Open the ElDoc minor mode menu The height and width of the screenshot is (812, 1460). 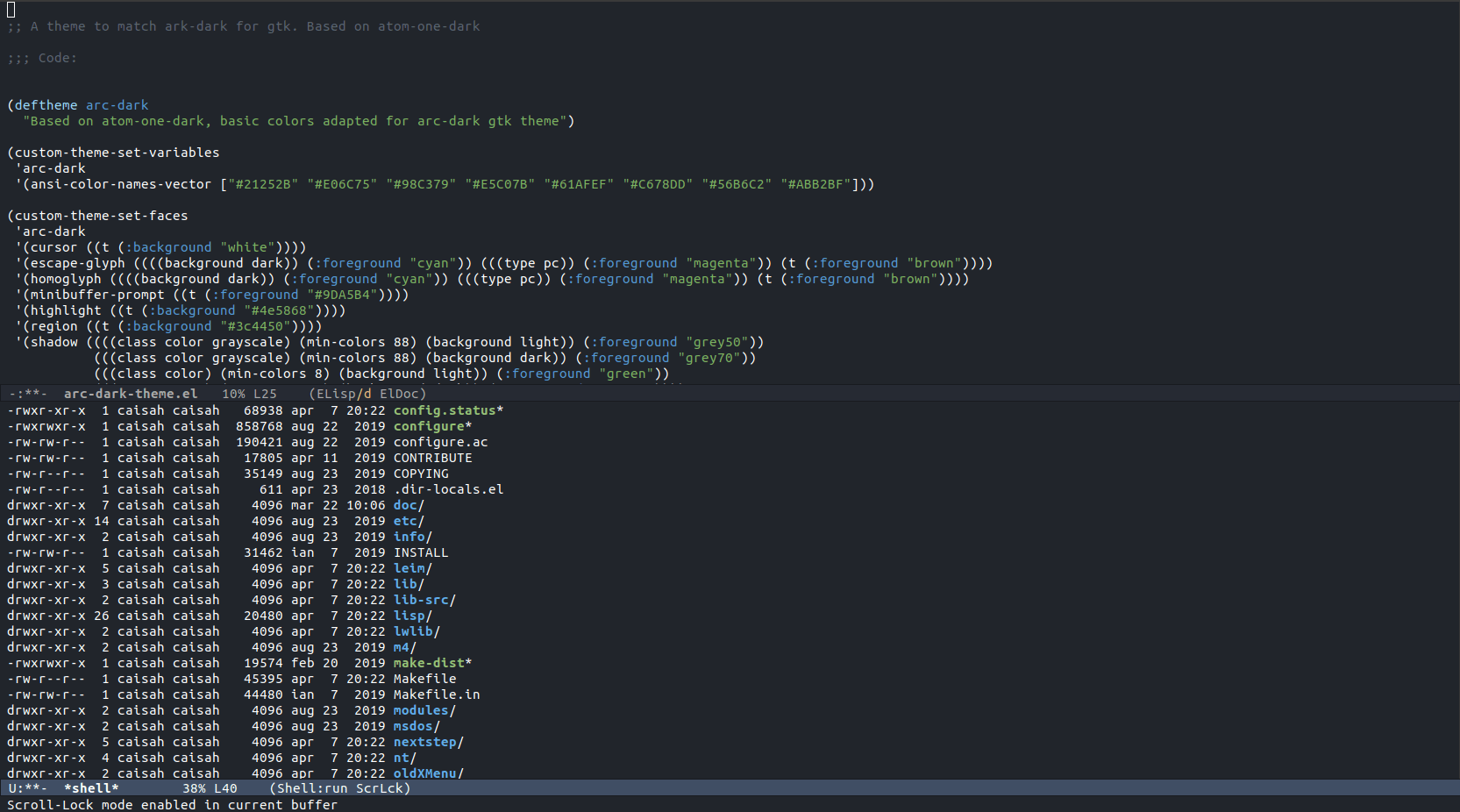[401, 394]
